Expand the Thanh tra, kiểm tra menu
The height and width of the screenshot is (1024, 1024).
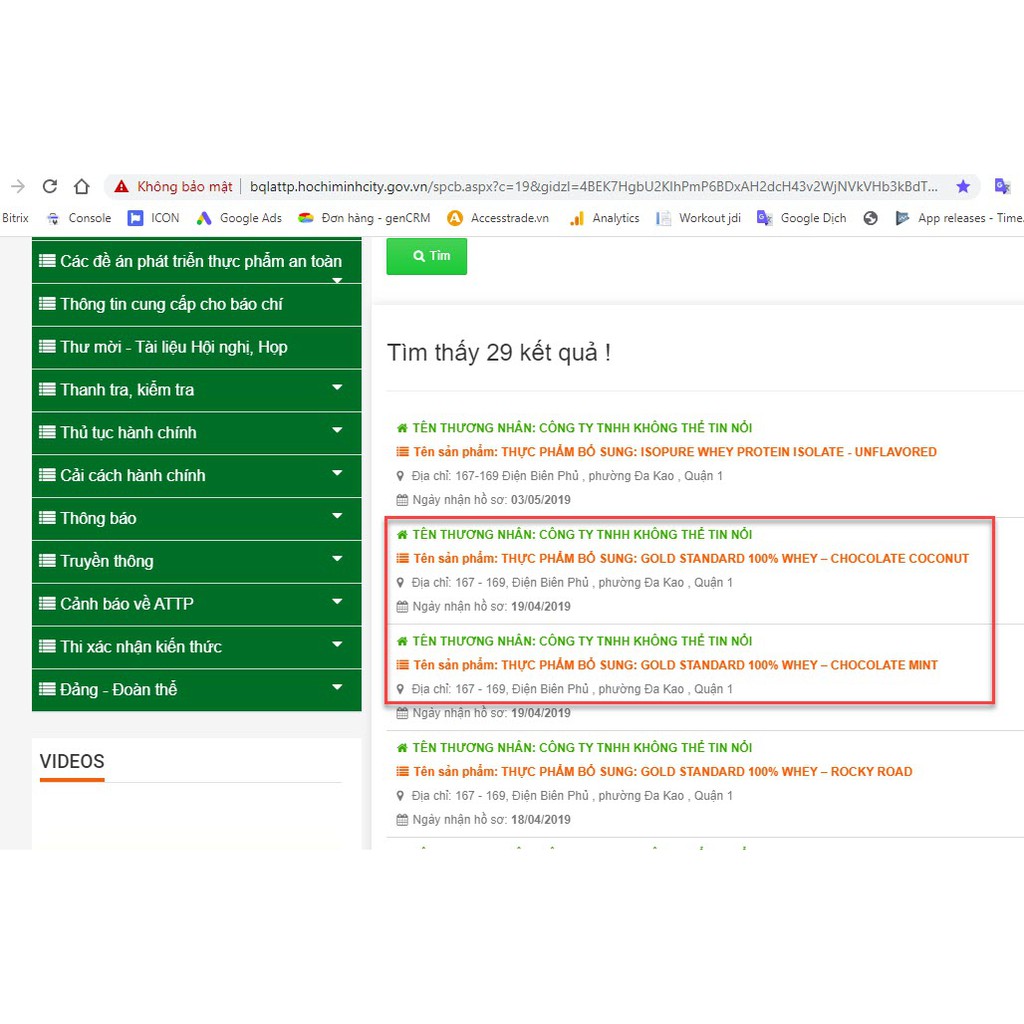point(337,388)
